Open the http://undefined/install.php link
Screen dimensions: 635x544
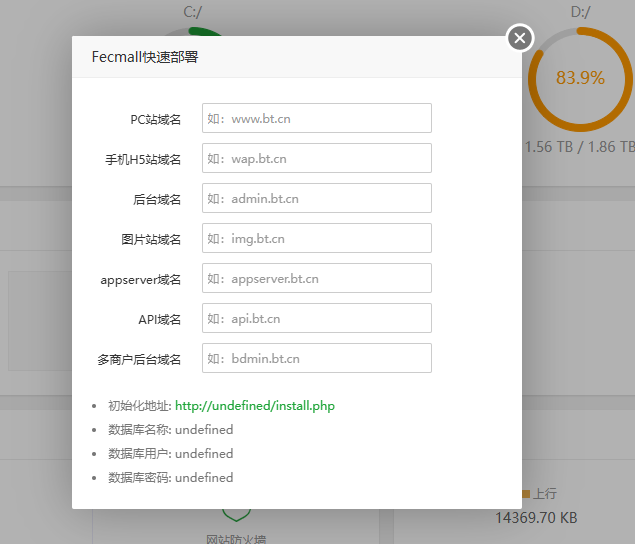[255, 406]
